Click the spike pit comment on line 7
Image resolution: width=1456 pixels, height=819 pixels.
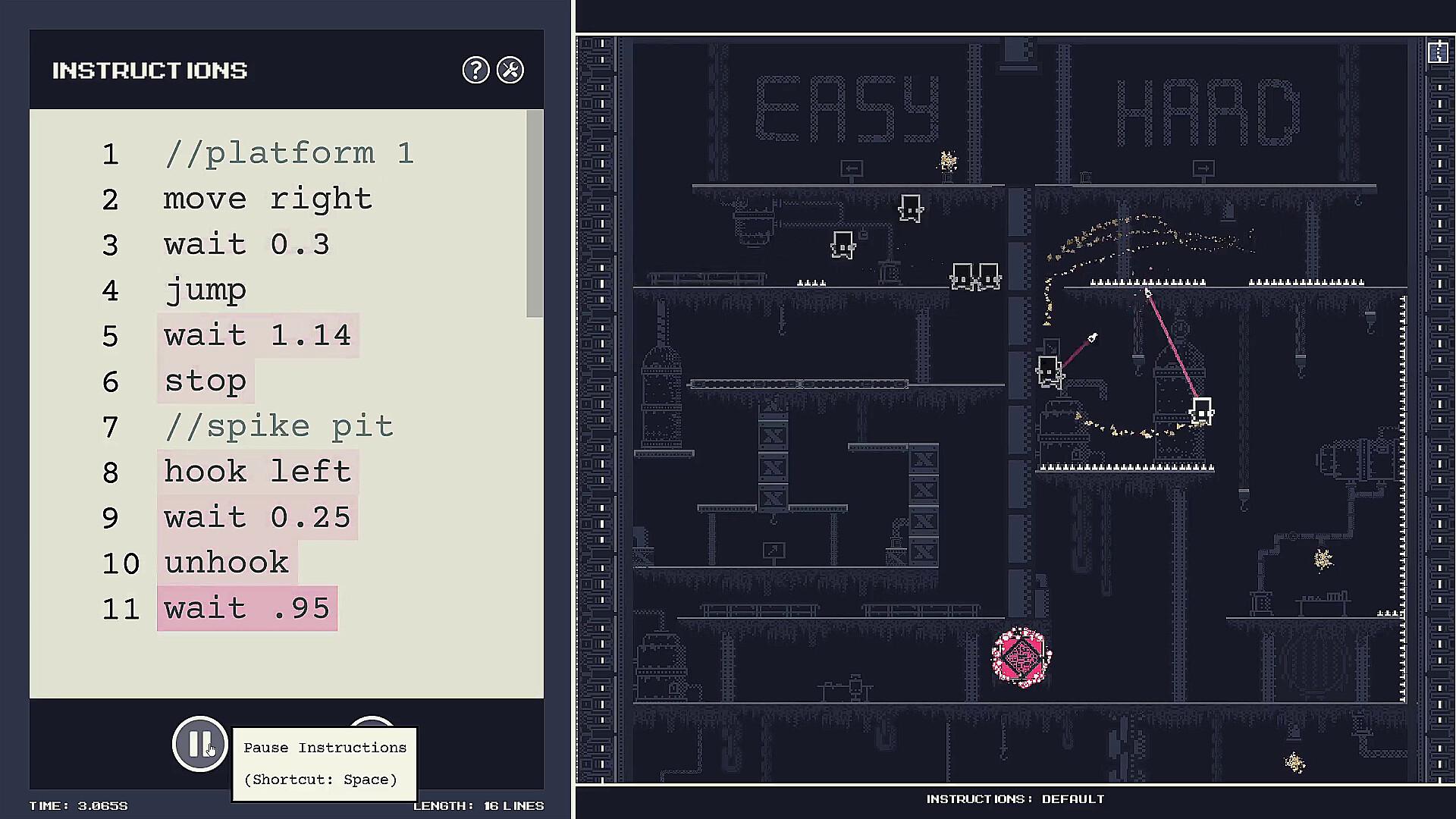pos(278,426)
